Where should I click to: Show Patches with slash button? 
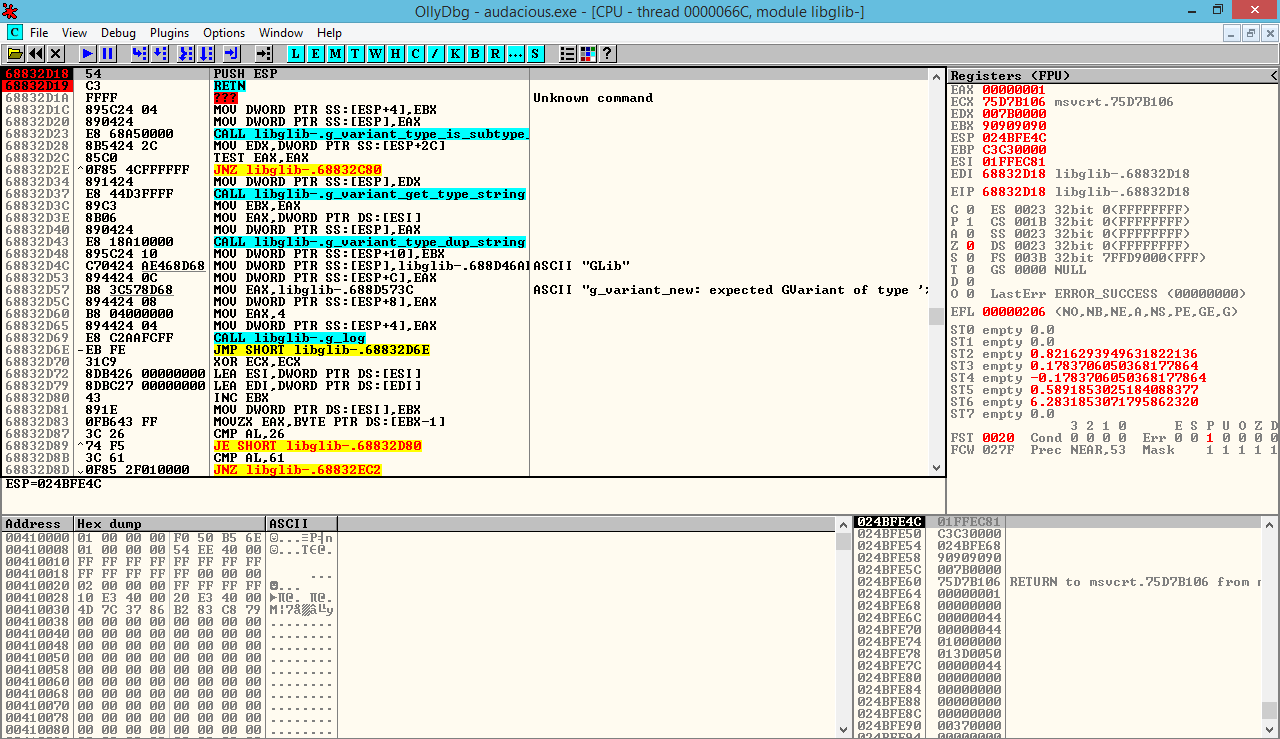436,53
